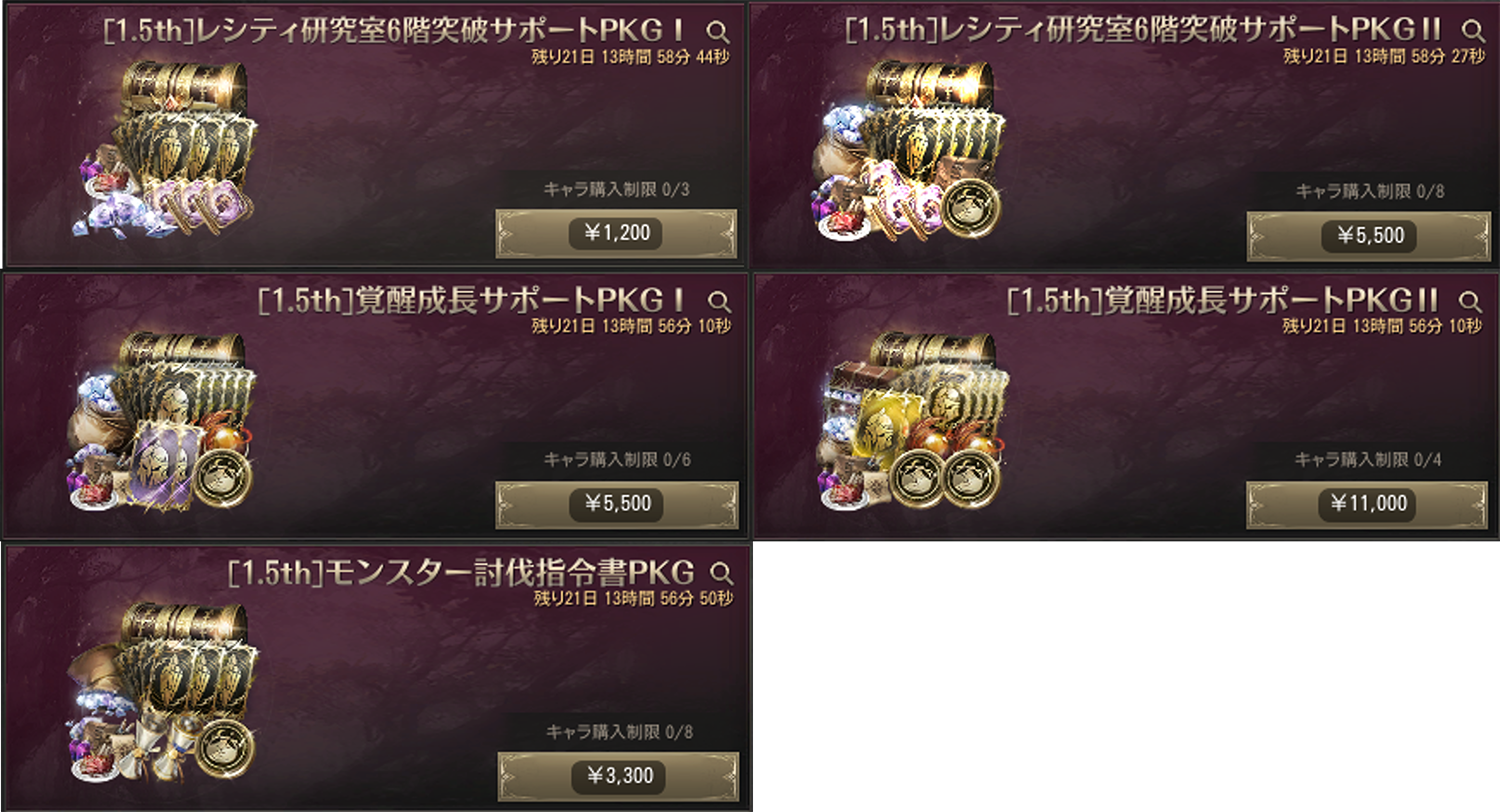1500x812 pixels.
Task: Click the ¥11,000 price button
Action: click(x=1369, y=505)
